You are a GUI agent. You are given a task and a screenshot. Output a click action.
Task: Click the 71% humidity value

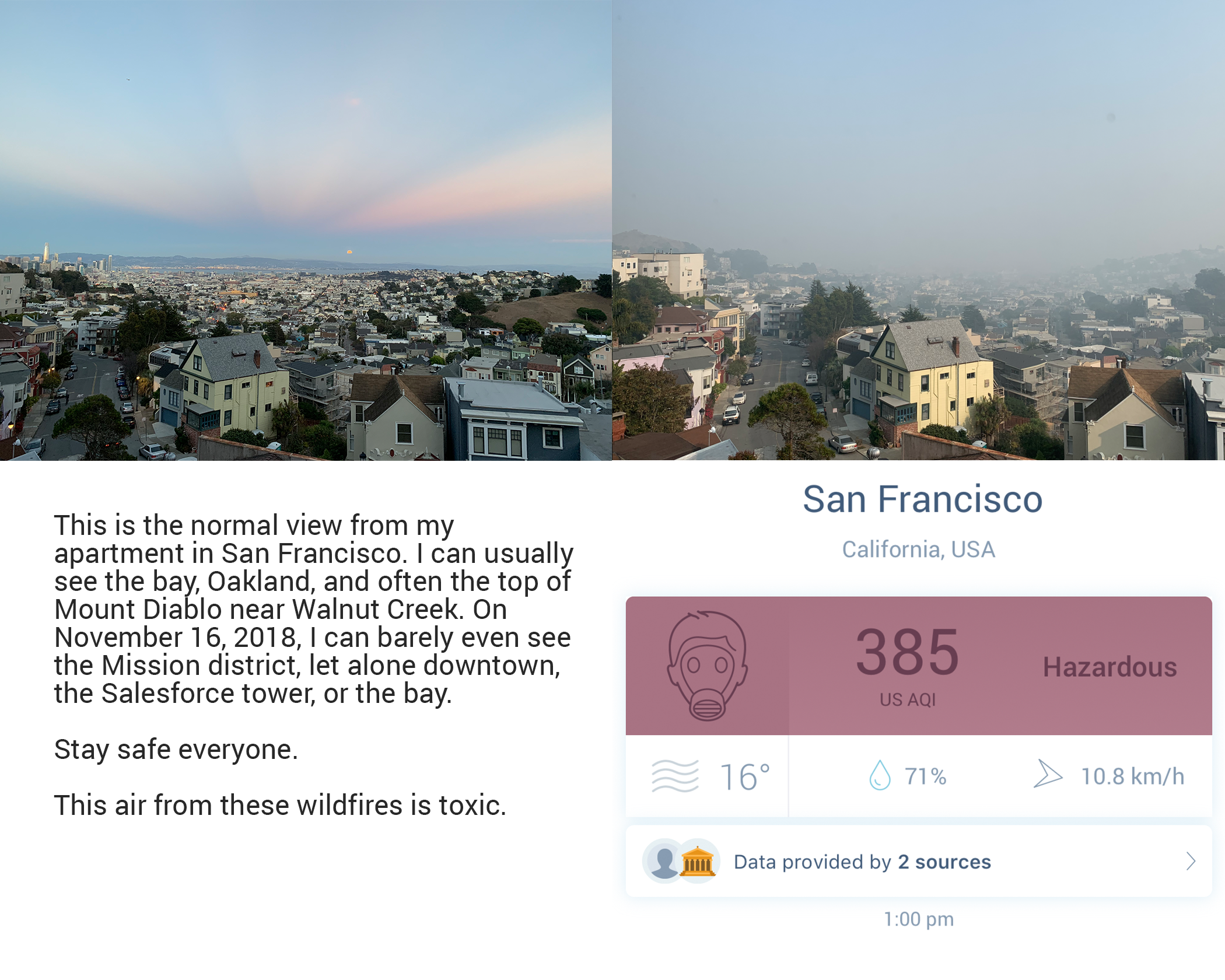[x=925, y=776]
